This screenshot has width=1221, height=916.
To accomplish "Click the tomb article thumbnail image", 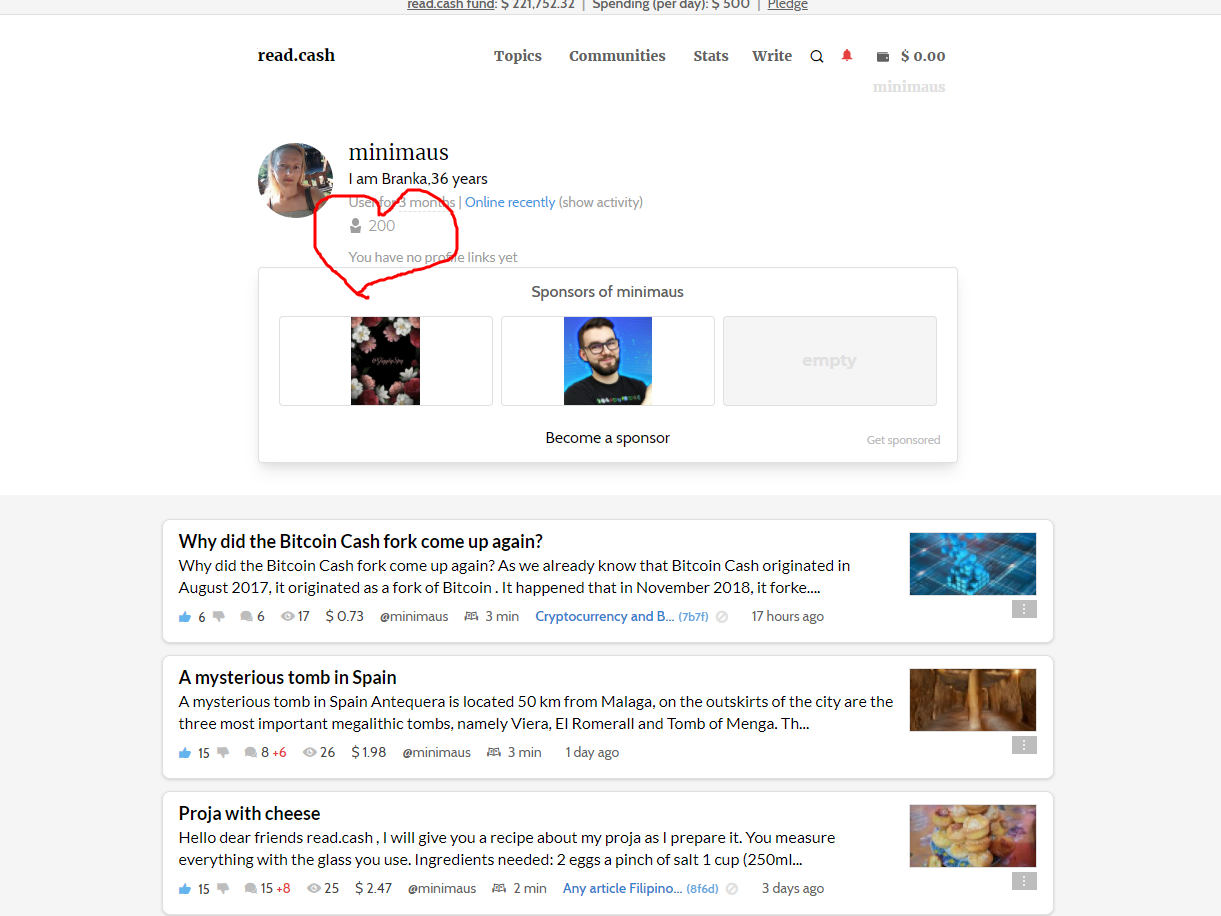I will pyautogui.click(x=973, y=700).
